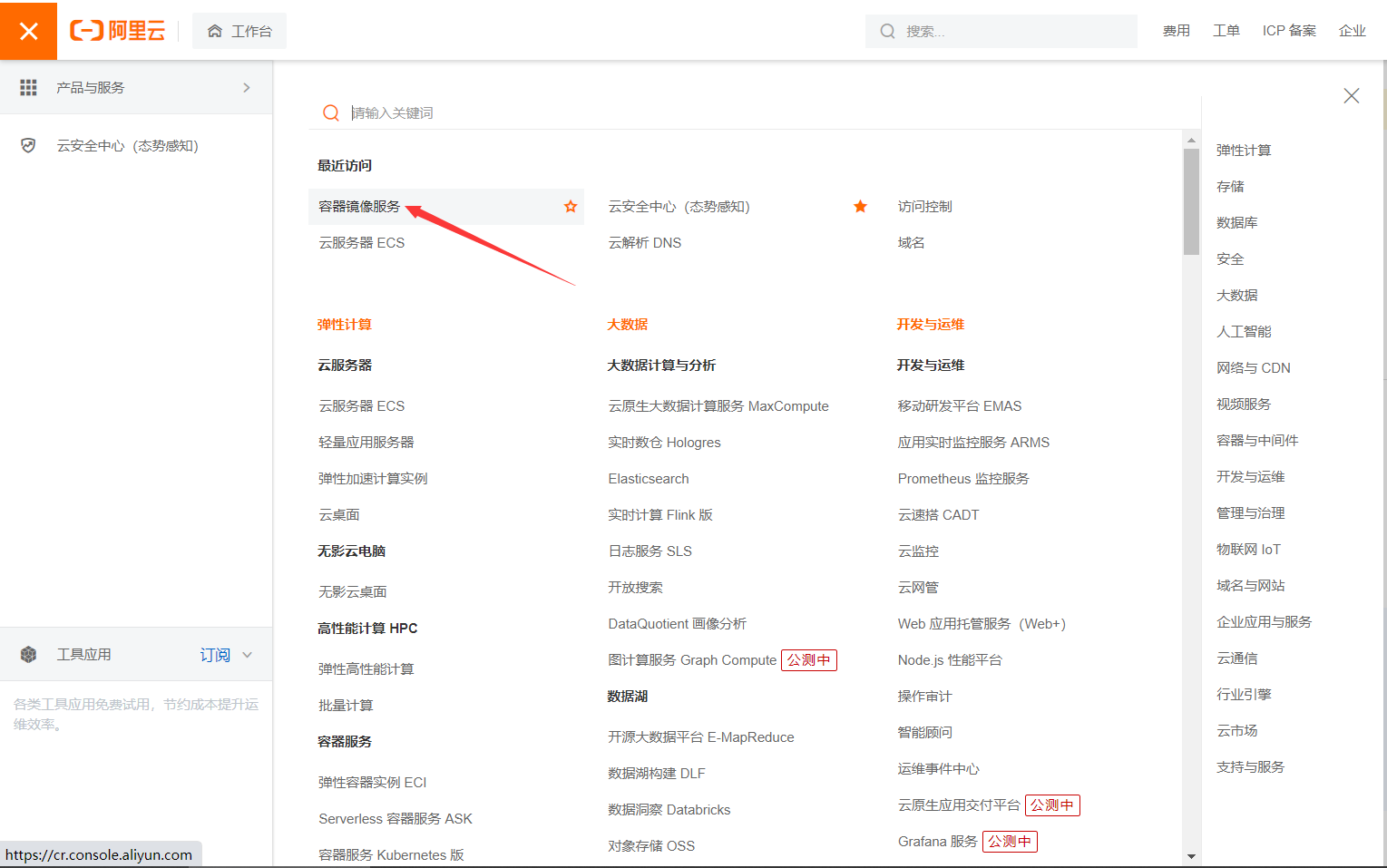Jump to 人工智能 category
Screen dimensions: 1387x868
click(1243, 332)
